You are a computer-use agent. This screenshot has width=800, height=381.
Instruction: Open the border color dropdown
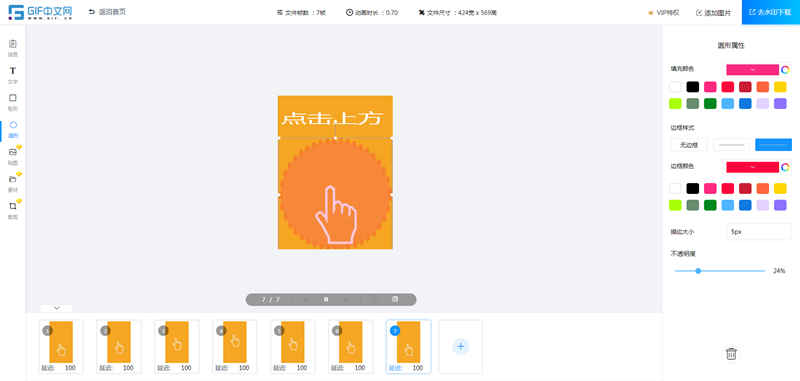[753, 167]
